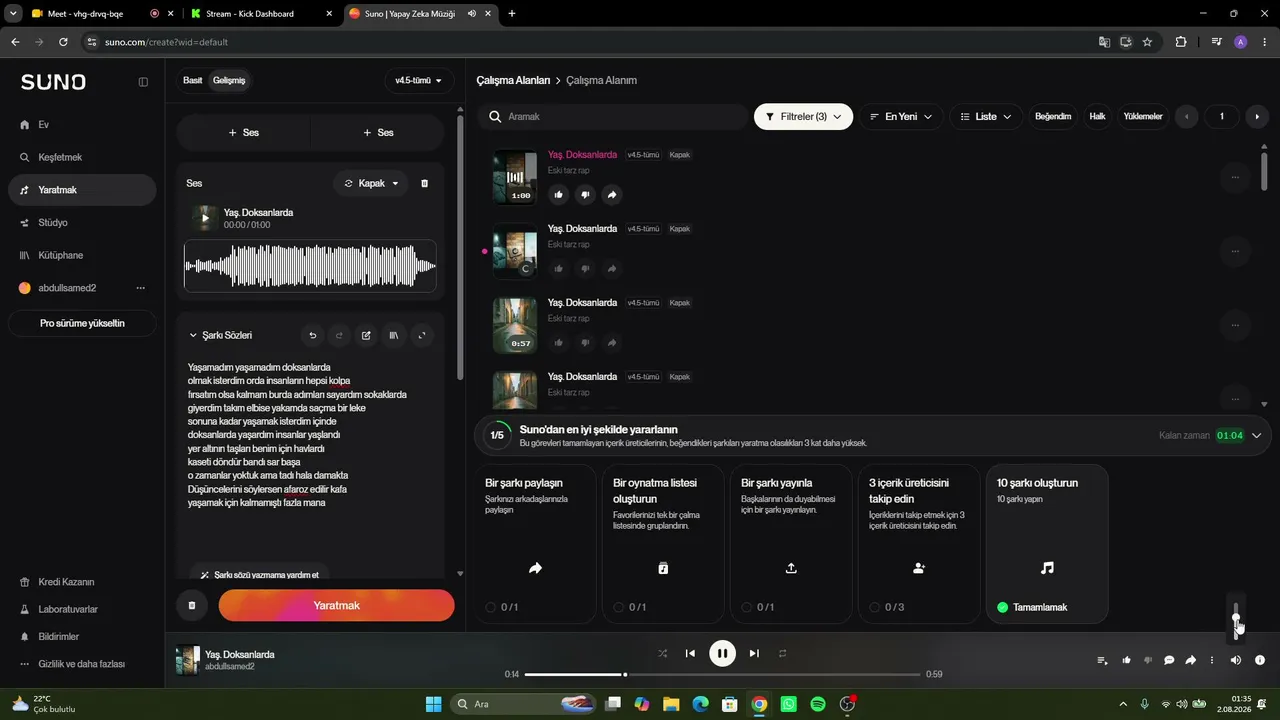Image resolution: width=1280 pixels, height=720 pixels.
Task: Share the playing 1:00 Yaş. Doksanlarda song
Action: 612,194
